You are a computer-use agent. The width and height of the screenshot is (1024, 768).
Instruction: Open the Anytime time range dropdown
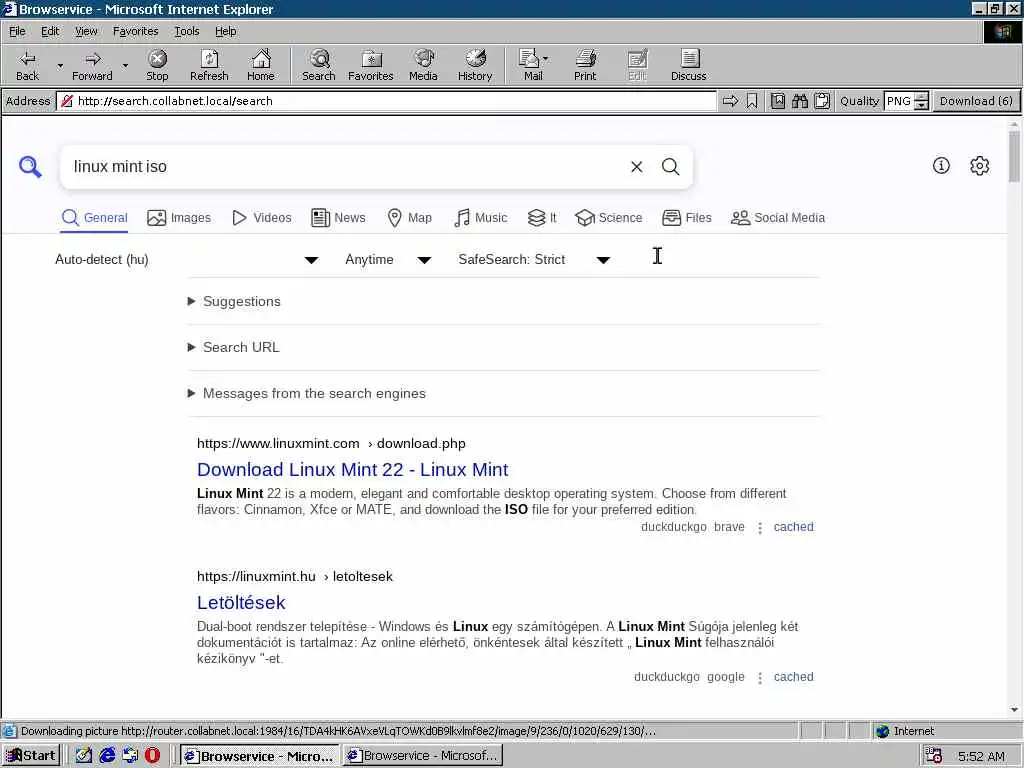pos(388,259)
